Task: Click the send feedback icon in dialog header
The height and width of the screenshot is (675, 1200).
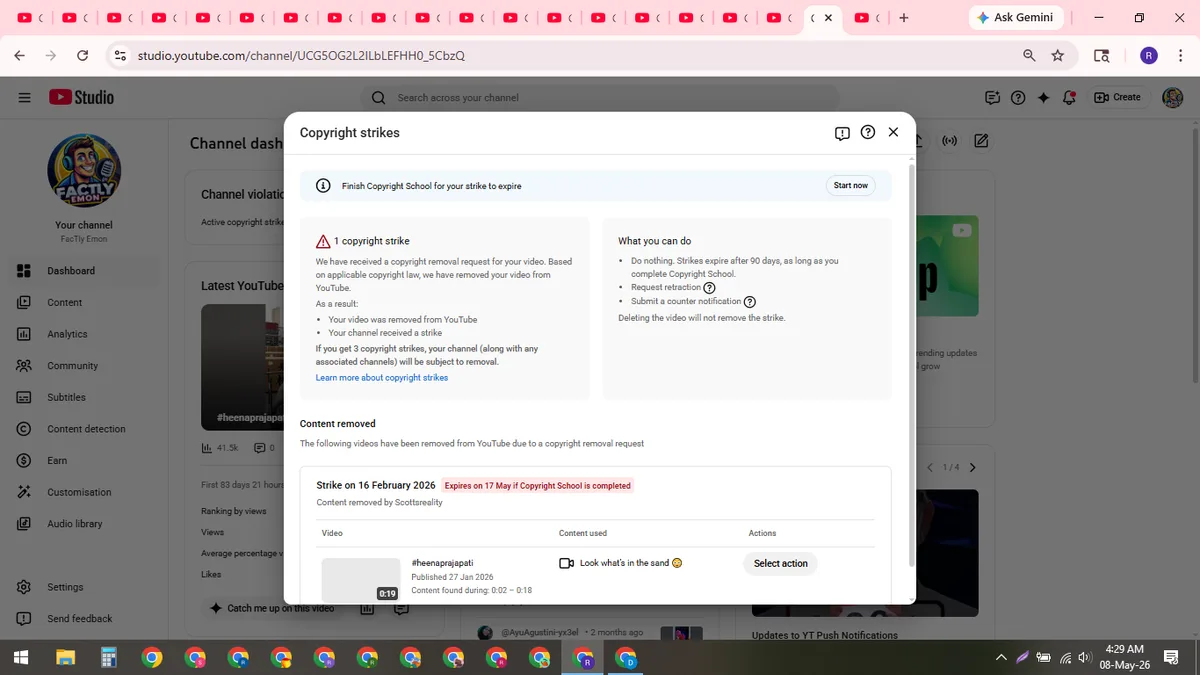Action: tap(842, 133)
